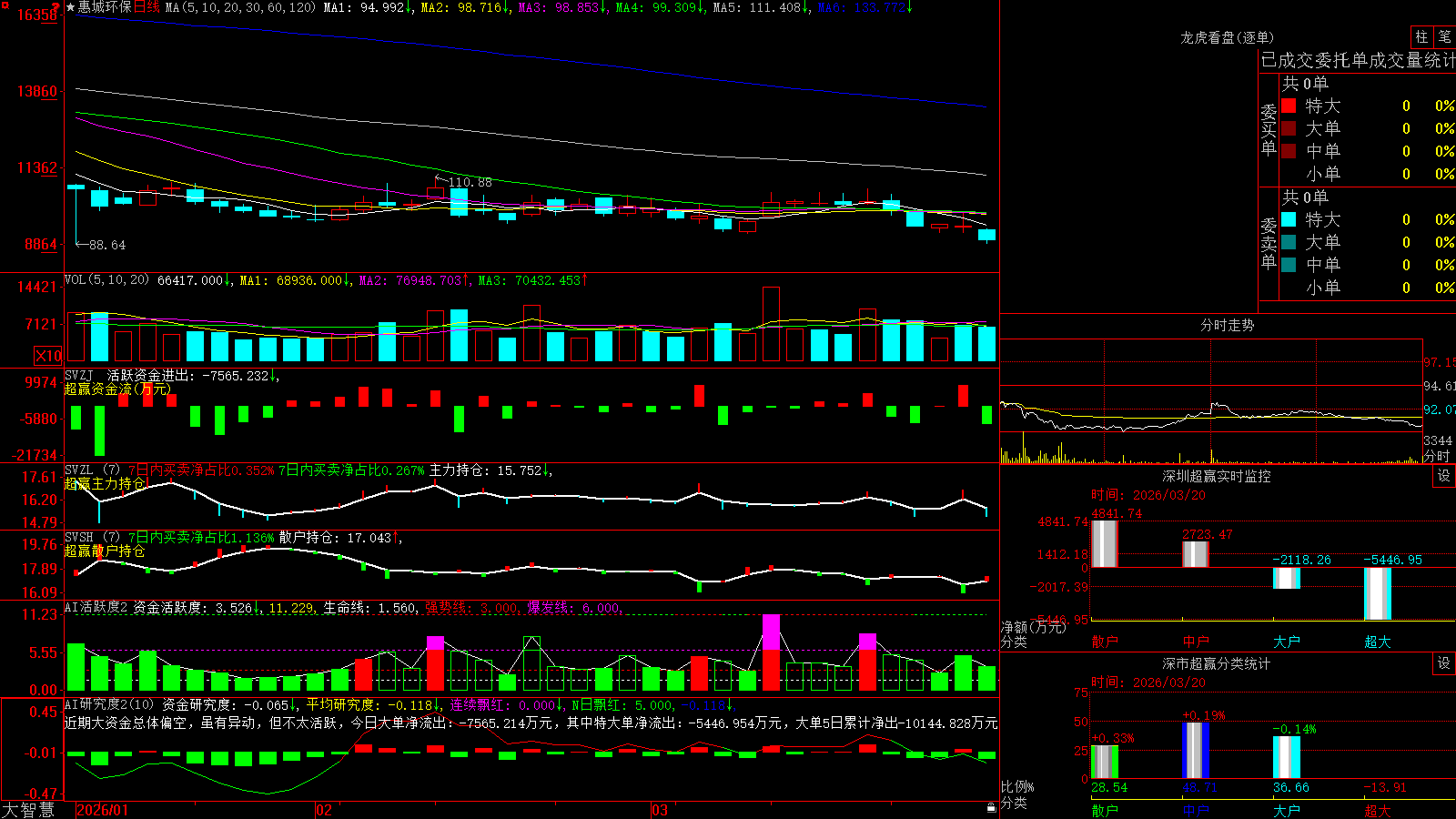Click the 委买单 vertical label
This screenshot has height=819, width=1456.
click(x=1269, y=129)
